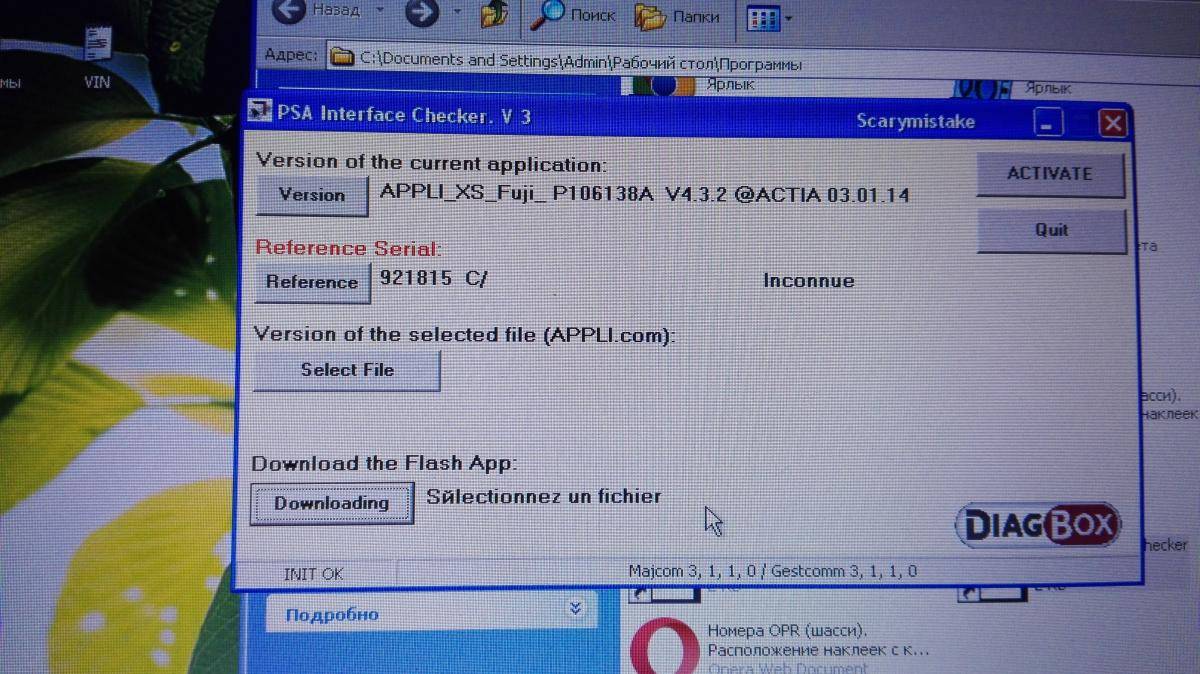Click the ACTIVATE button
The image size is (1200, 674).
(1049, 174)
